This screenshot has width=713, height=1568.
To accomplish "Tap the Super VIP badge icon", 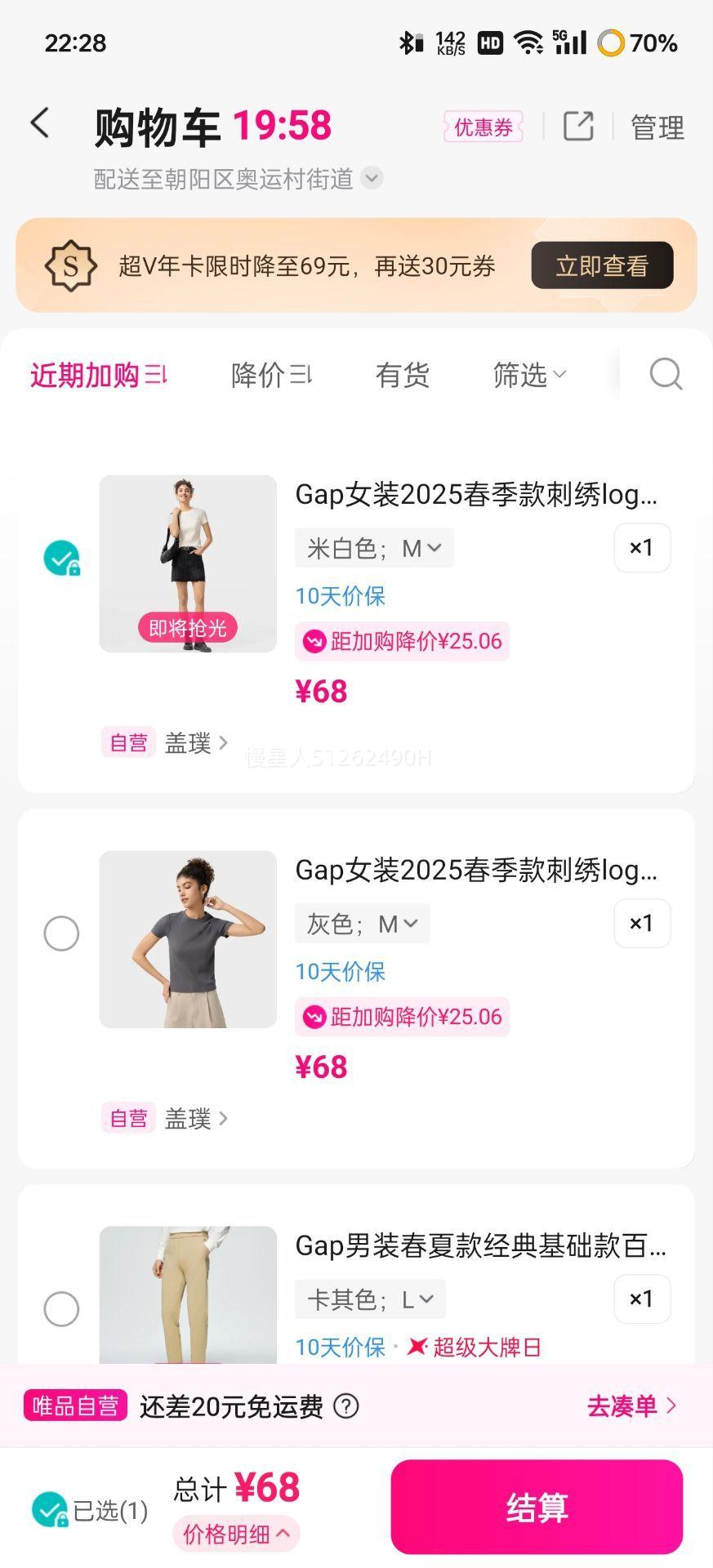I will (71, 265).
